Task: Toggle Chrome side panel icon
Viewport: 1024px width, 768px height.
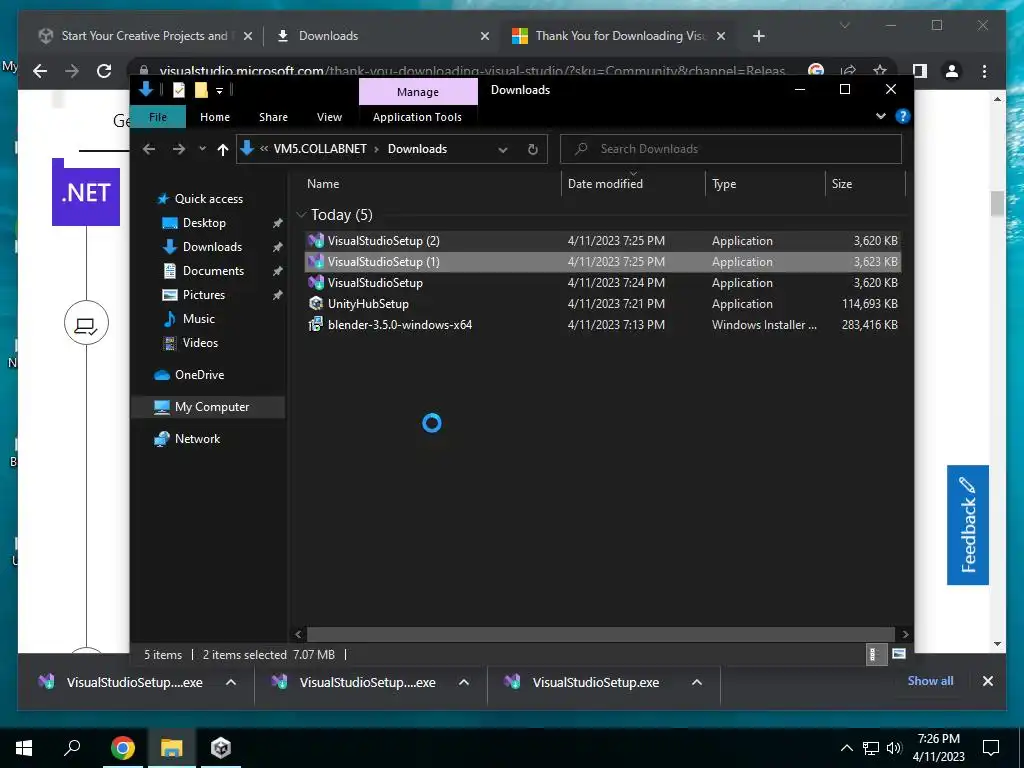Action: 920,71
